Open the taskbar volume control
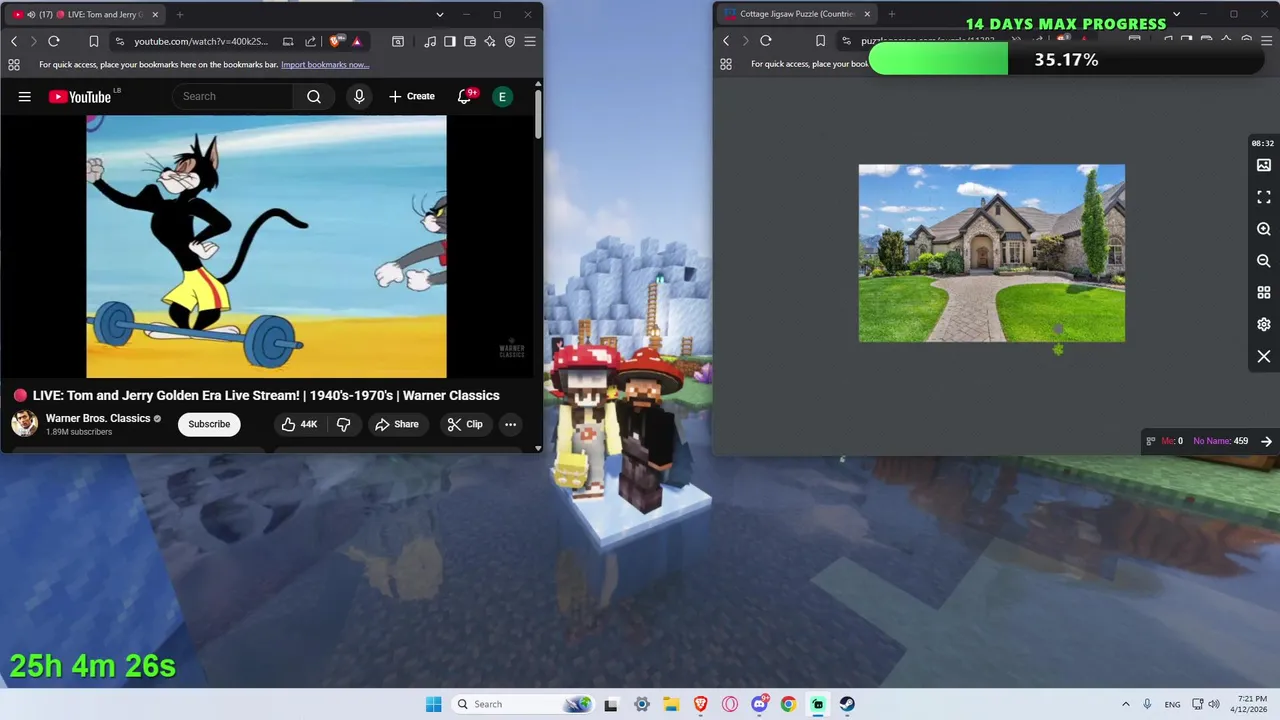Viewport: 1280px width, 720px height. pyautogui.click(x=1214, y=704)
